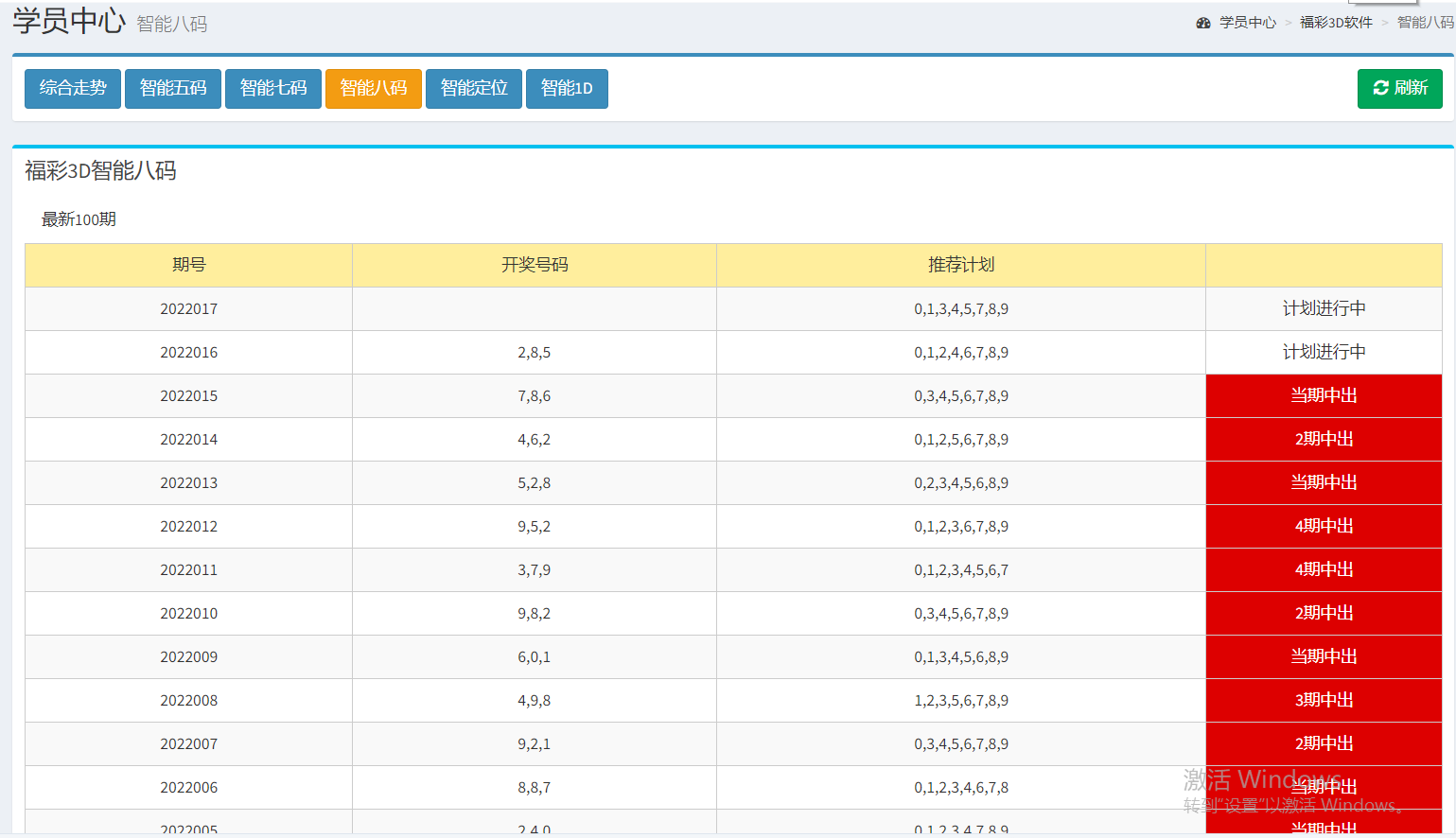This screenshot has height=838, width=1456.
Task: Select period 2022013 cell
Action: coord(189,483)
